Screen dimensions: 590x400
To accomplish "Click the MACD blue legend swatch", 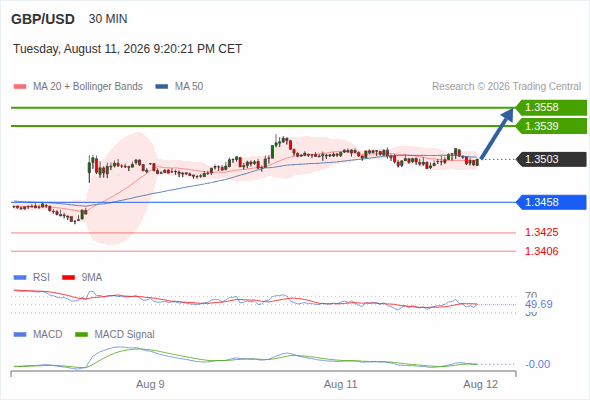I will pyautogui.click(x=20, y=335).
